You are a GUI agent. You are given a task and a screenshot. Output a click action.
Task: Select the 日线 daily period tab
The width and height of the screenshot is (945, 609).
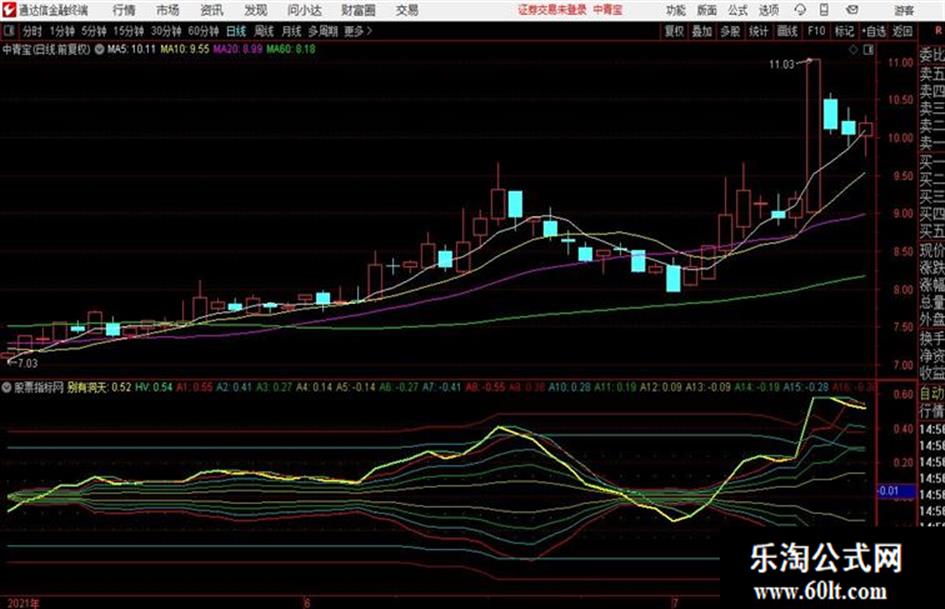[x=236, y=31]
